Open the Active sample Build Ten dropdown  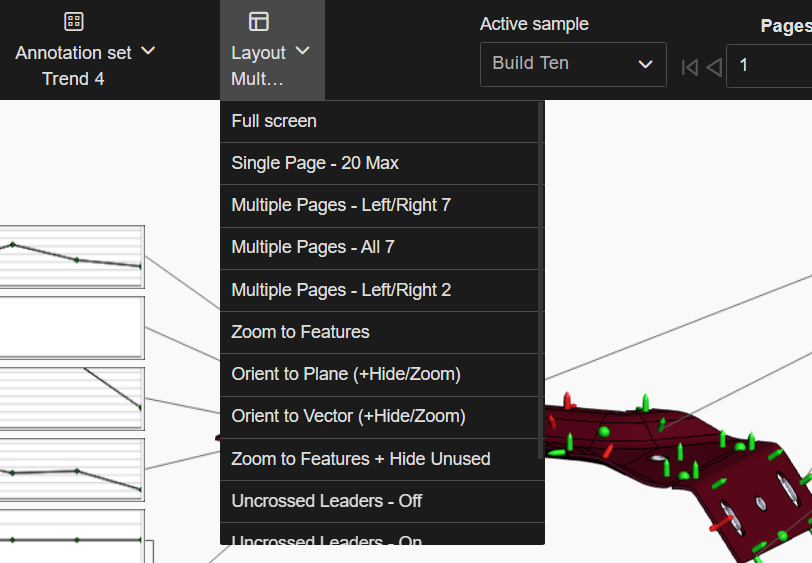[572, 64]
